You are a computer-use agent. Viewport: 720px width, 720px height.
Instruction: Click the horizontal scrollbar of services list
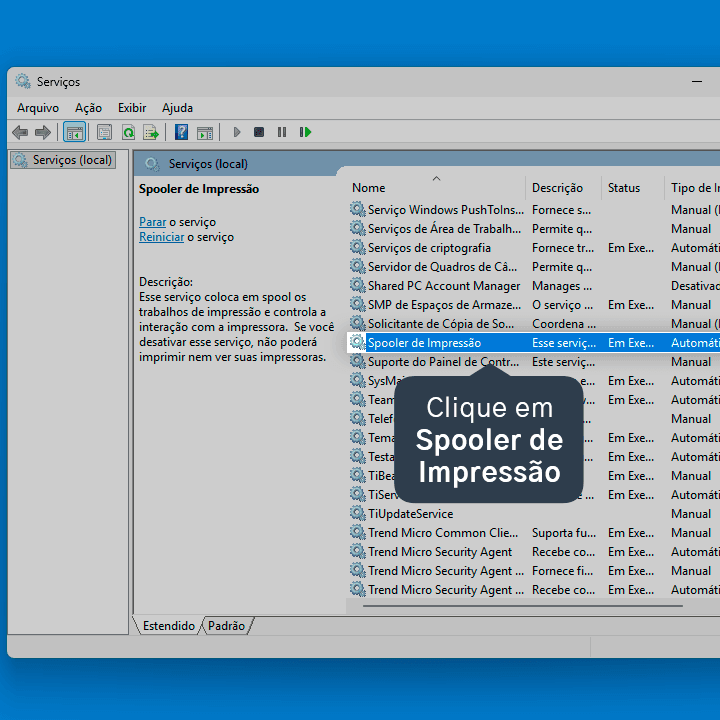(x=523, y=606)
